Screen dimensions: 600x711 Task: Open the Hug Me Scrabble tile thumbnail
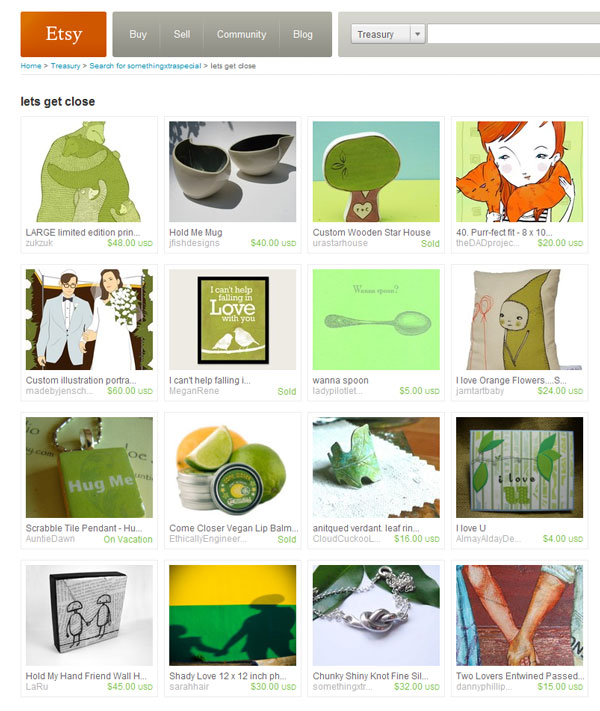pyautogui.click(x=89, y=467)
